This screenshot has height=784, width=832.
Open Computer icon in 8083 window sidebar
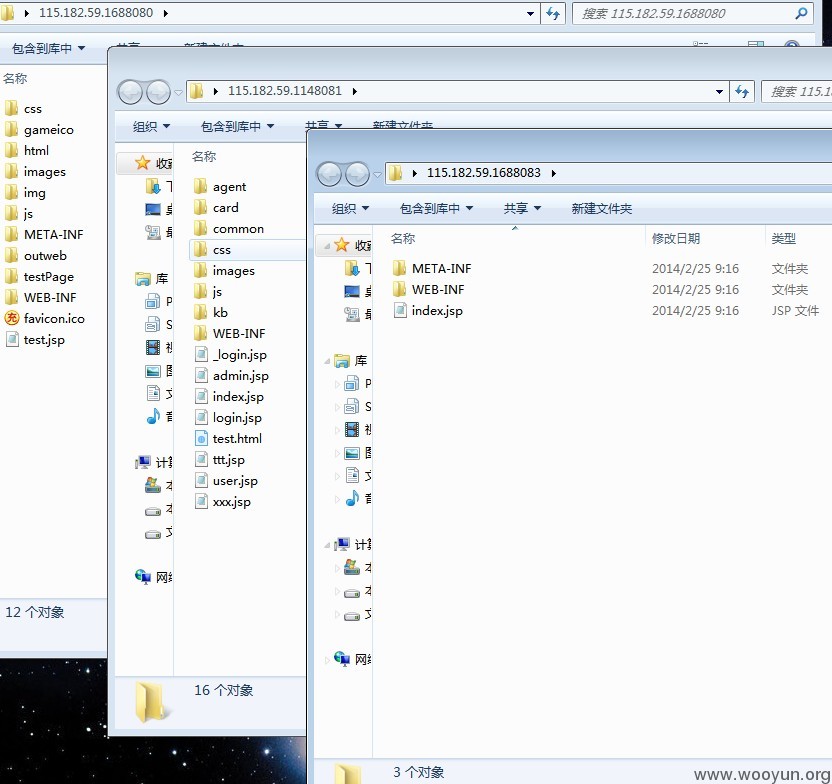coord(342,544)
